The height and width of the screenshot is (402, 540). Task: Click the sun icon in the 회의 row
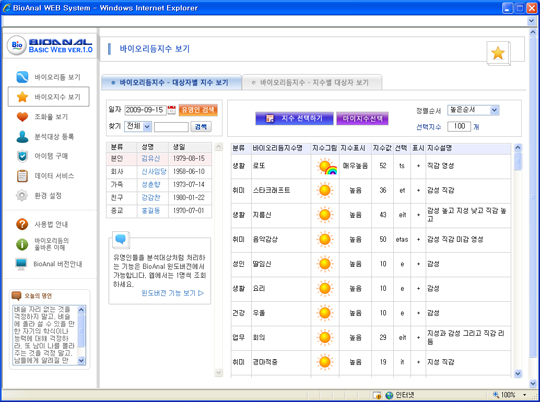(x=325, y=338)
